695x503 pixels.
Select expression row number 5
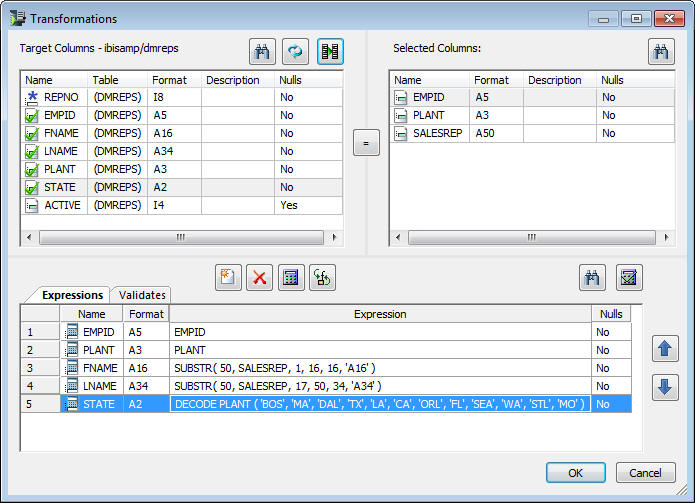click(x=40, y=404)
